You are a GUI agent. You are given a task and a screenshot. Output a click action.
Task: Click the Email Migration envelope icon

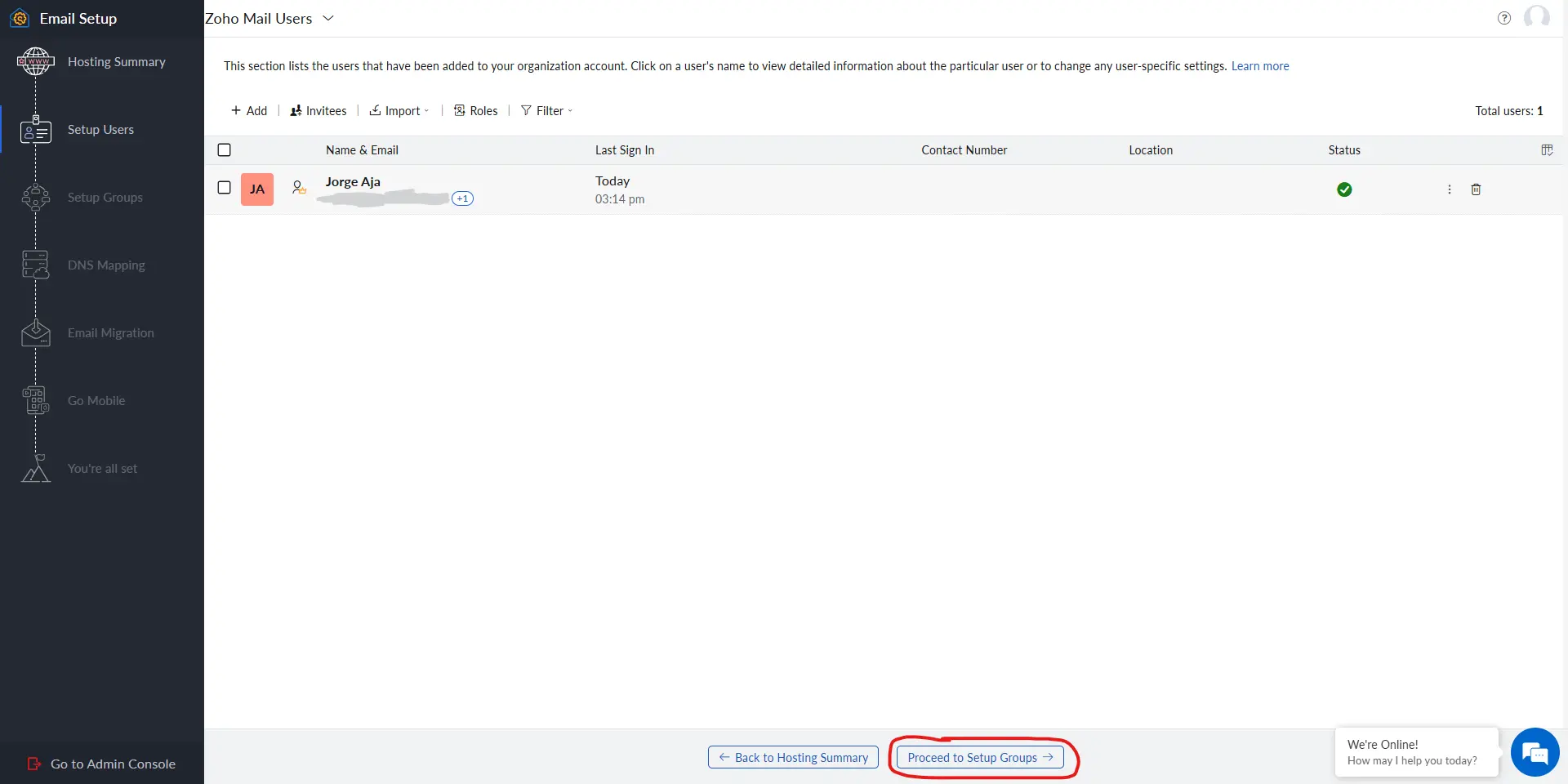pos(36,333)
